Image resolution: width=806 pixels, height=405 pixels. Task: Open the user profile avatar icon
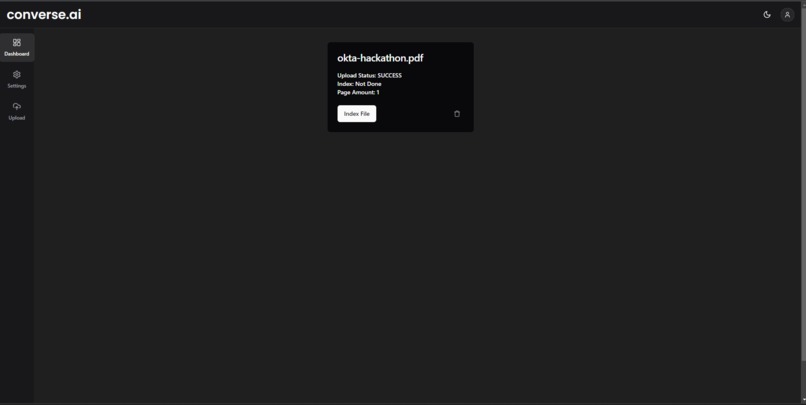(x=787, y=14)
